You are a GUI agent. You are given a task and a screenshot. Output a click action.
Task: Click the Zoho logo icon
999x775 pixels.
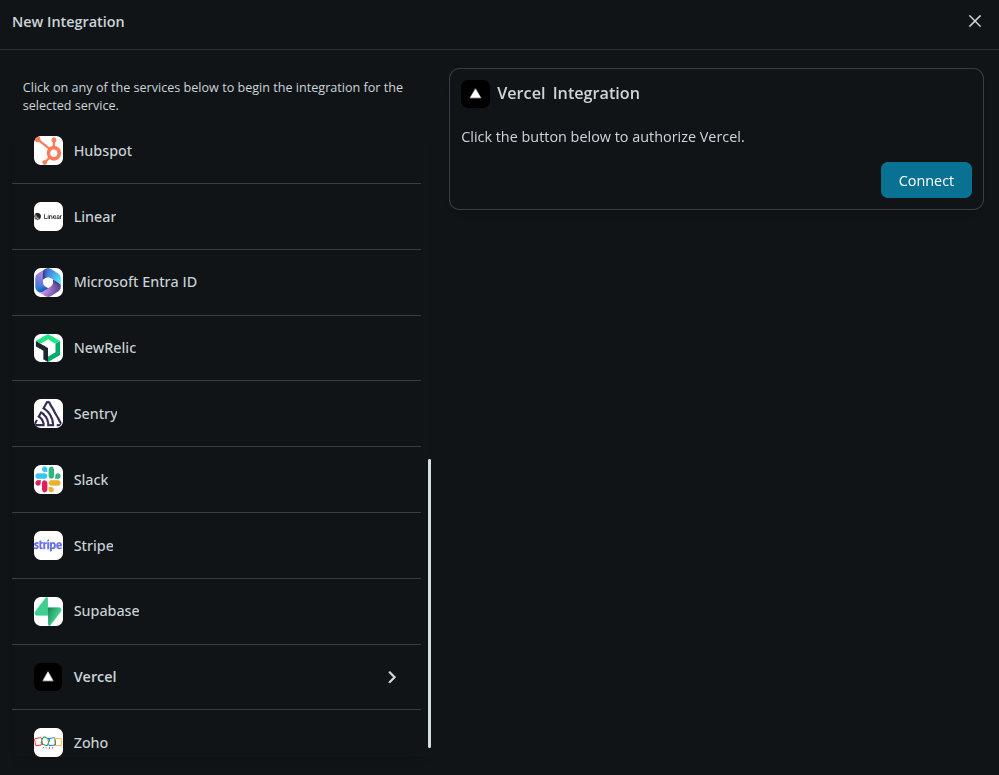pyautogui.click(x=48, y=742)
